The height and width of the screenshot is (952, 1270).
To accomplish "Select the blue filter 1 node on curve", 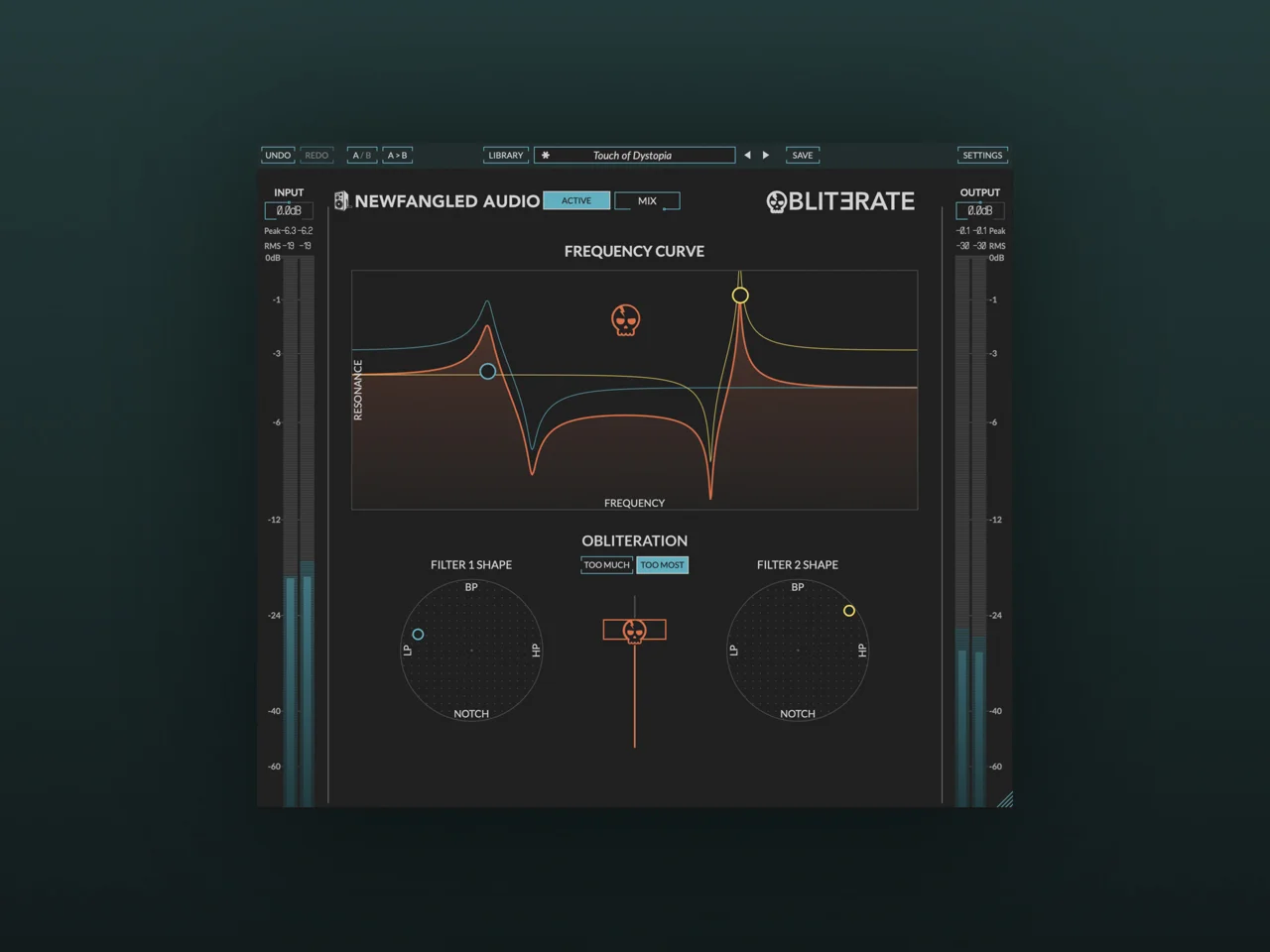I will (487, 372).
